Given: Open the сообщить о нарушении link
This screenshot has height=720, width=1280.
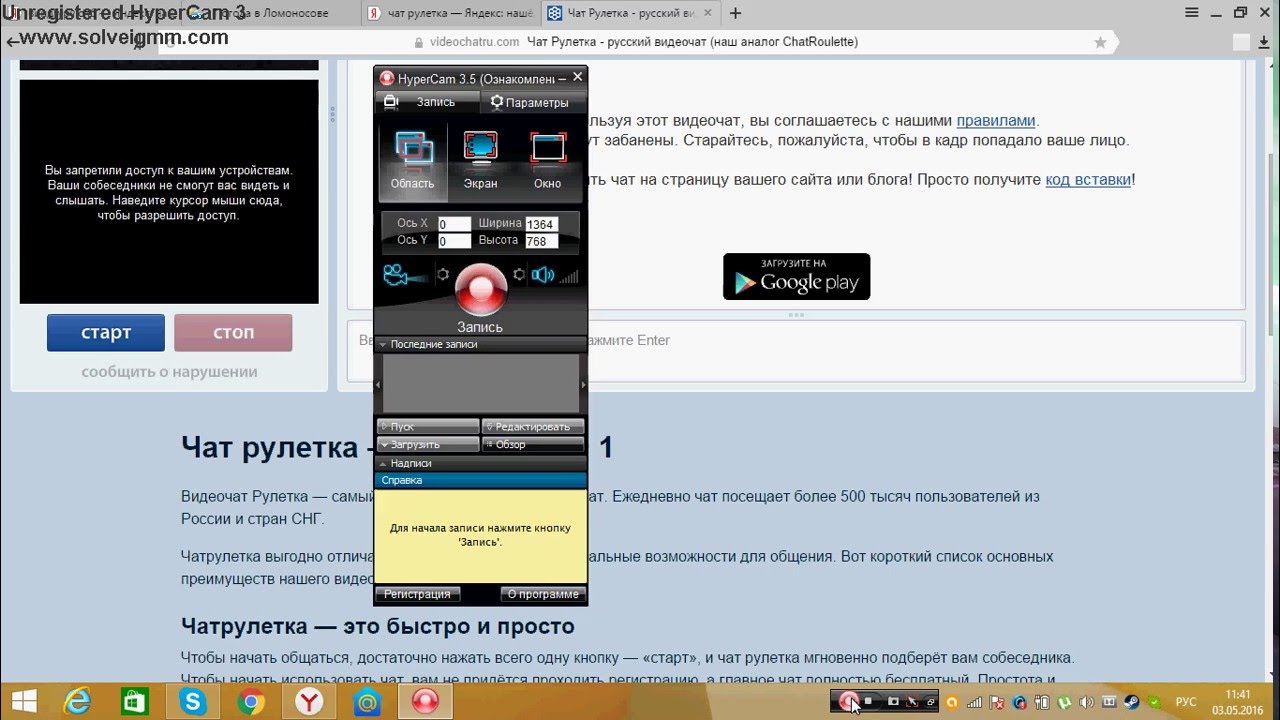Looking at the screenshot, I should click(169, 372).
